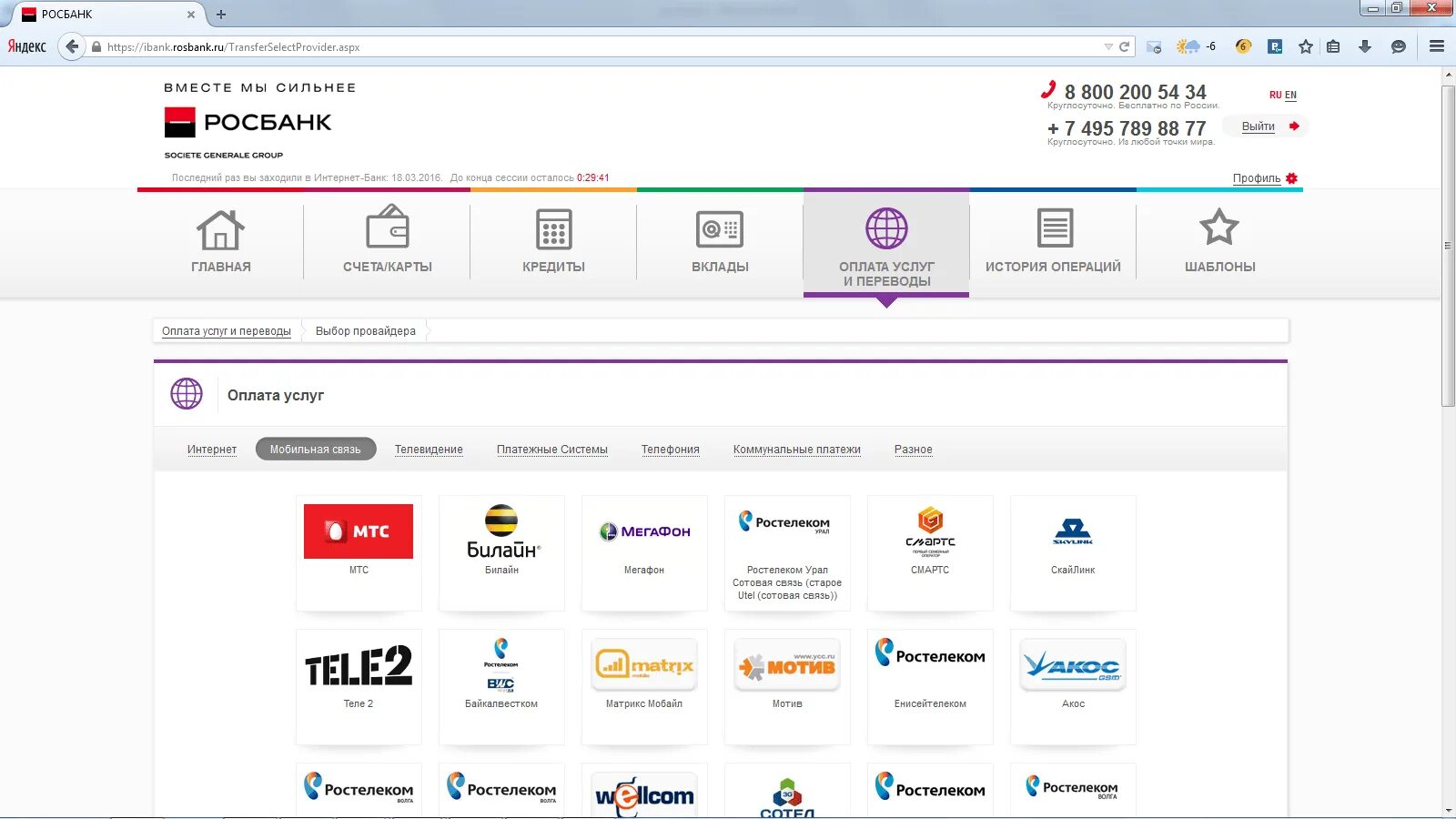The height and width of the screenshot is (819, 1456).
Task: Open the browser hamburger menu
Action: [x=1437, y=46]
